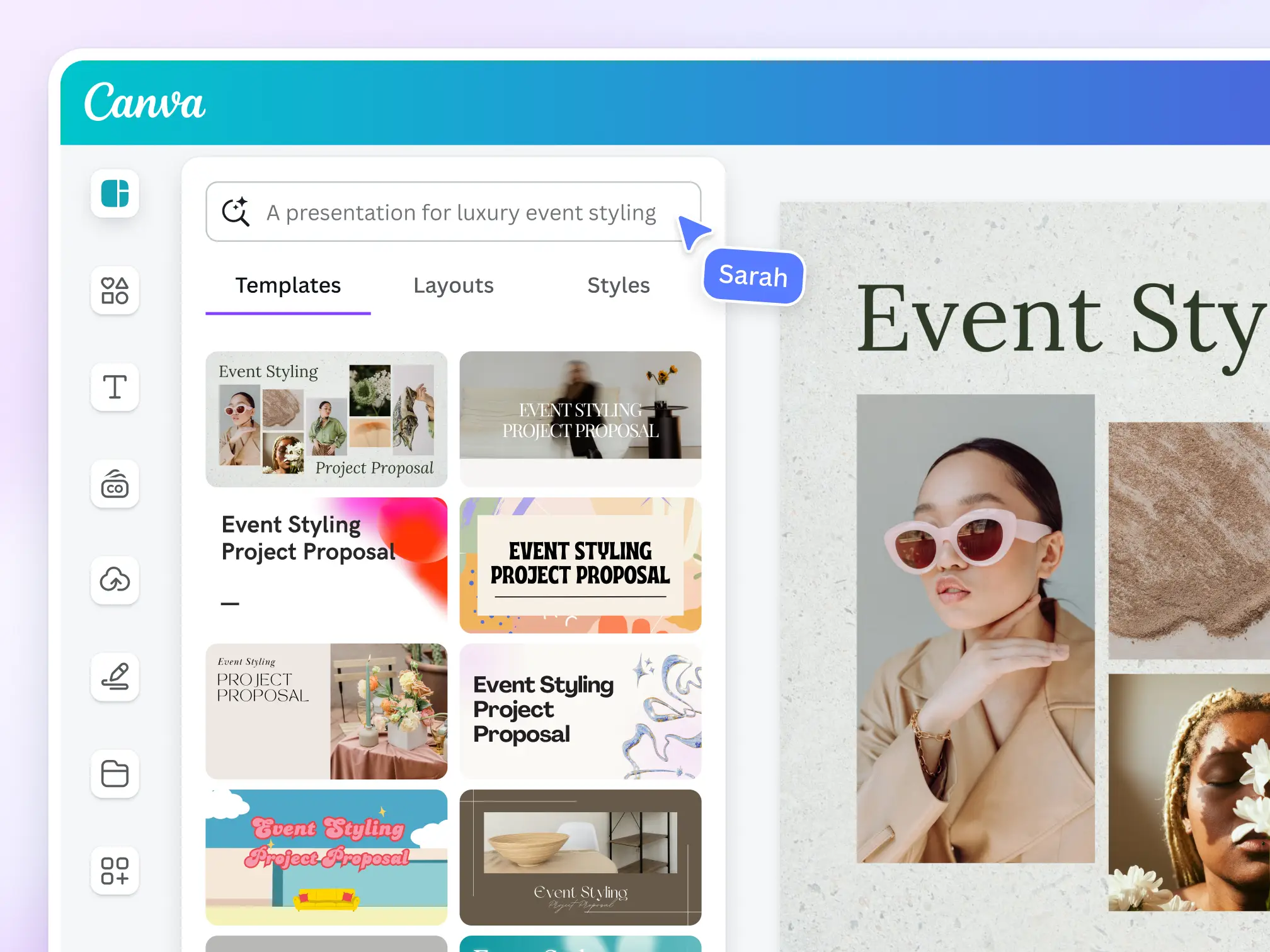Select the Templates tab
The height and width of the screenshot is (952, 1270).
pyautogui.click(x=287, y=285)
